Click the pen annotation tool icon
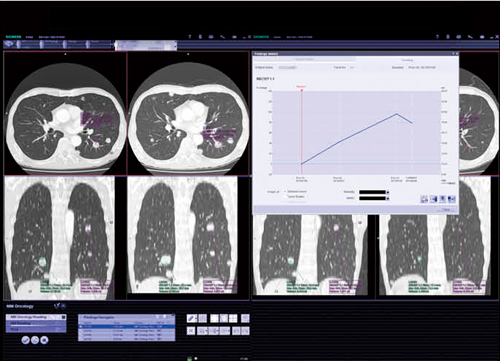Screen dimensions: 500x361 191,318
